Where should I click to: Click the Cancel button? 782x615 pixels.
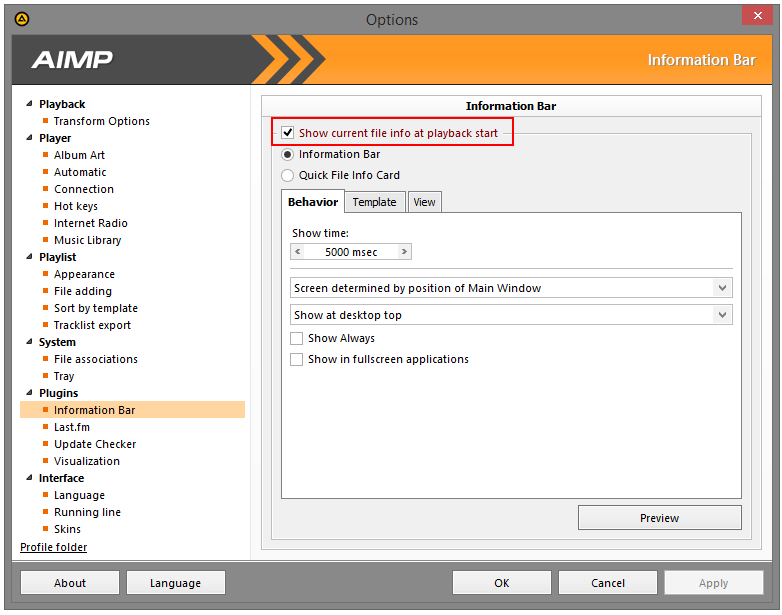tap(607, 583)
